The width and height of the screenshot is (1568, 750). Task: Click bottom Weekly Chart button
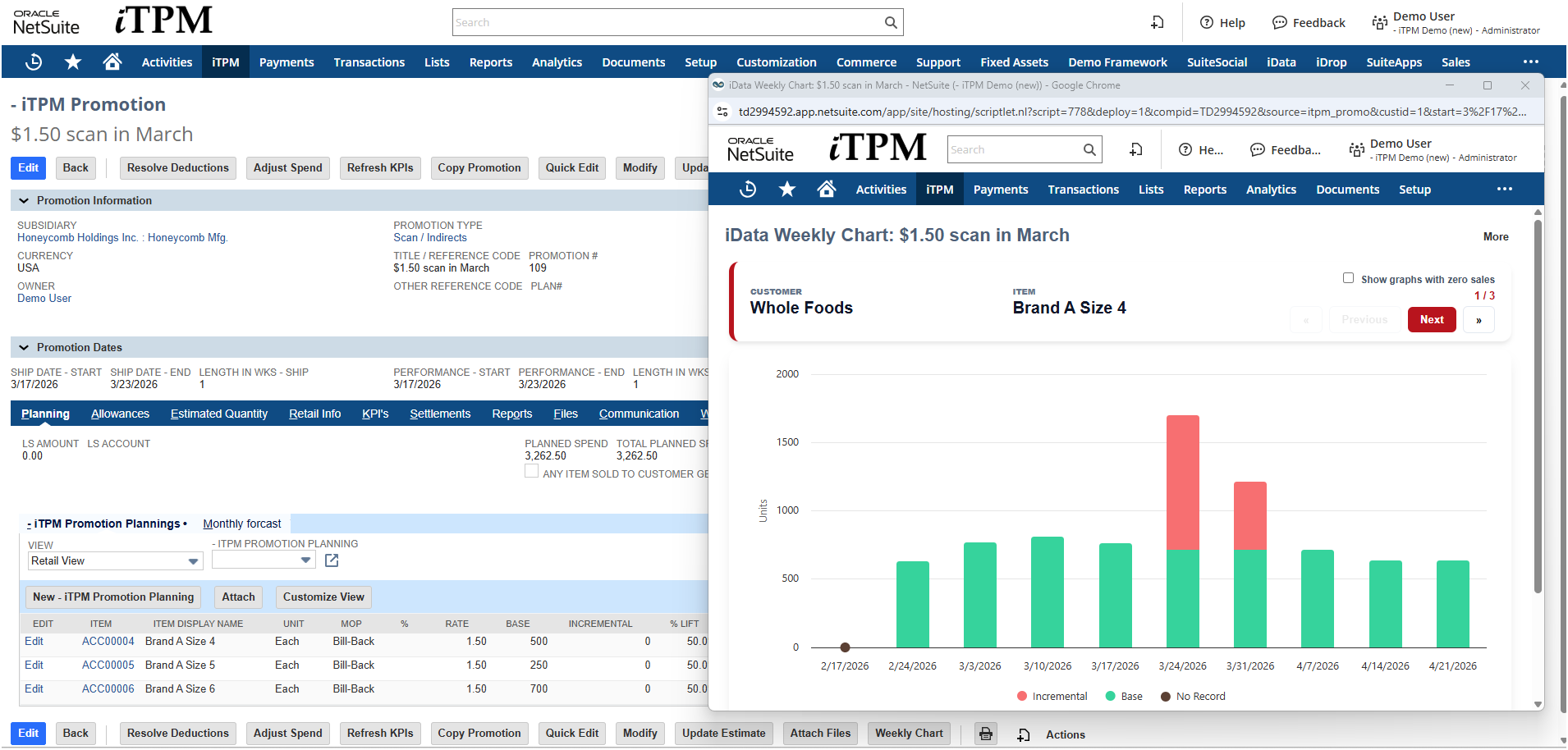click(x=909, y=733)
